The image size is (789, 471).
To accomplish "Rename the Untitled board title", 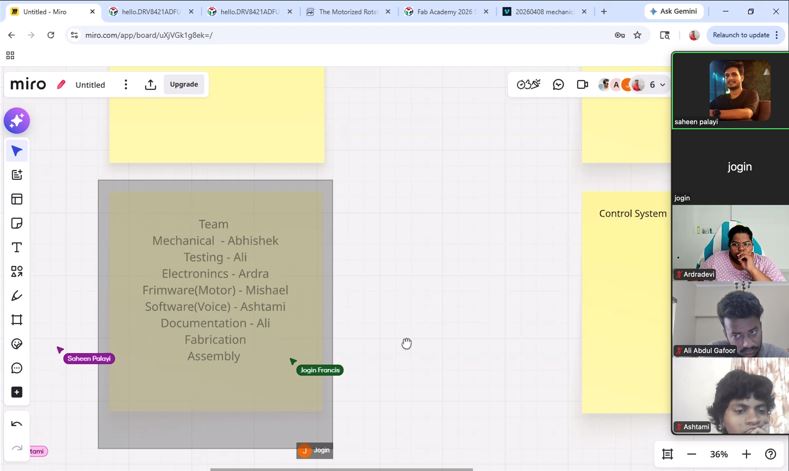I will [90, 85].
